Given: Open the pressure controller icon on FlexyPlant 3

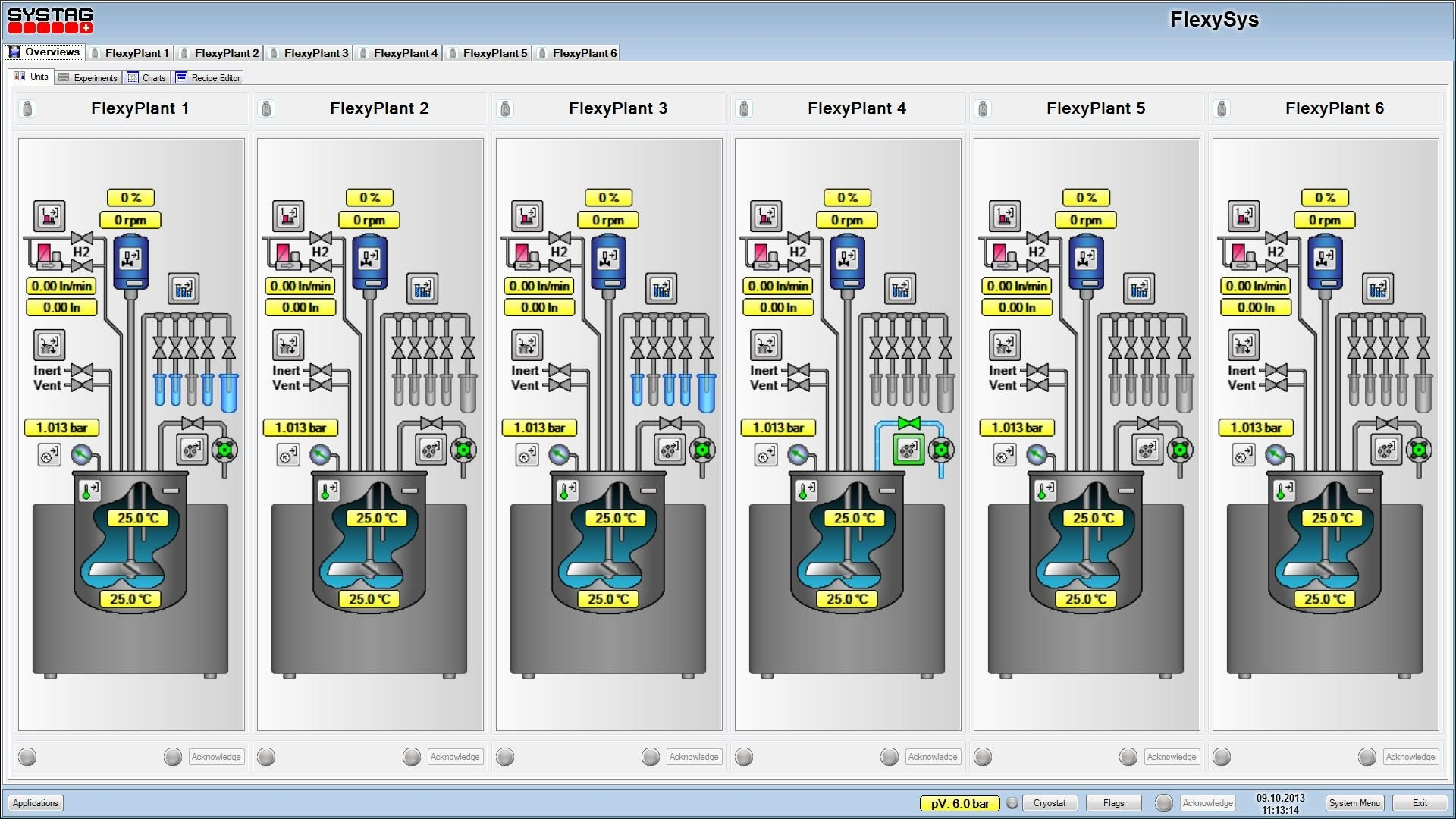Looking at the screenshot, I should coord(527,455).
